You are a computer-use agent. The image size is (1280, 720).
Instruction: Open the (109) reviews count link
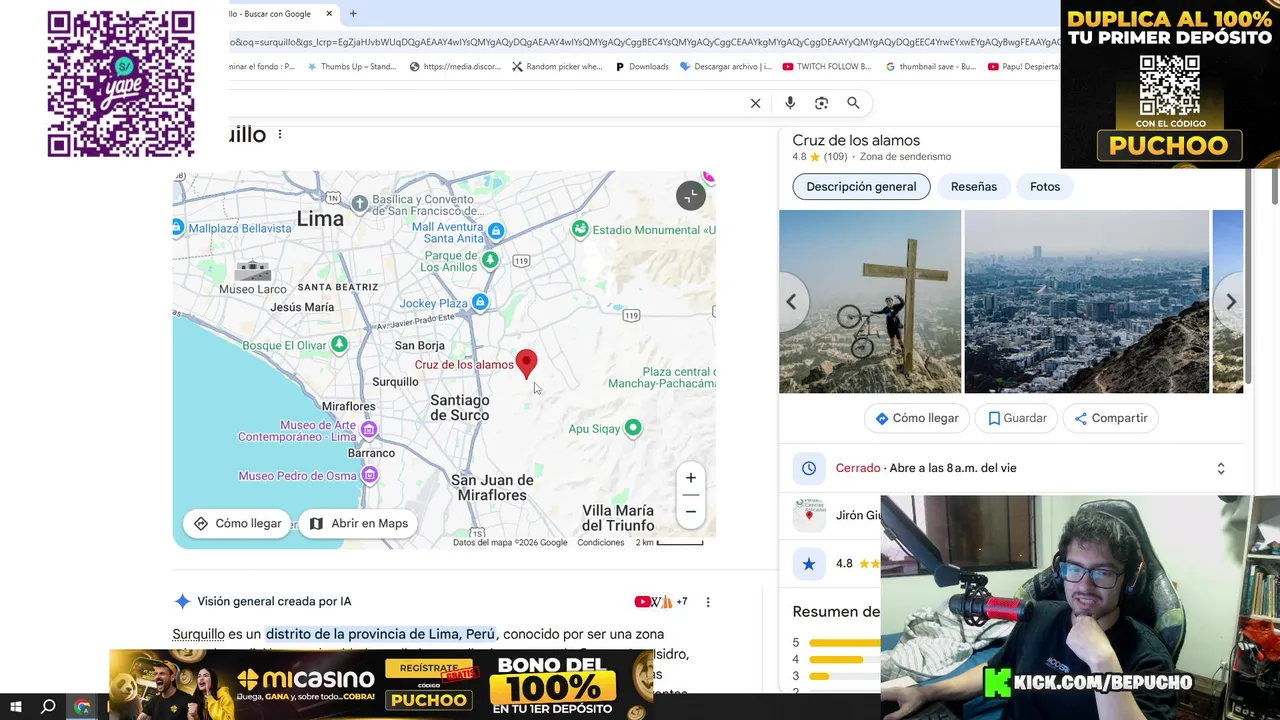(x=835, y=157)
